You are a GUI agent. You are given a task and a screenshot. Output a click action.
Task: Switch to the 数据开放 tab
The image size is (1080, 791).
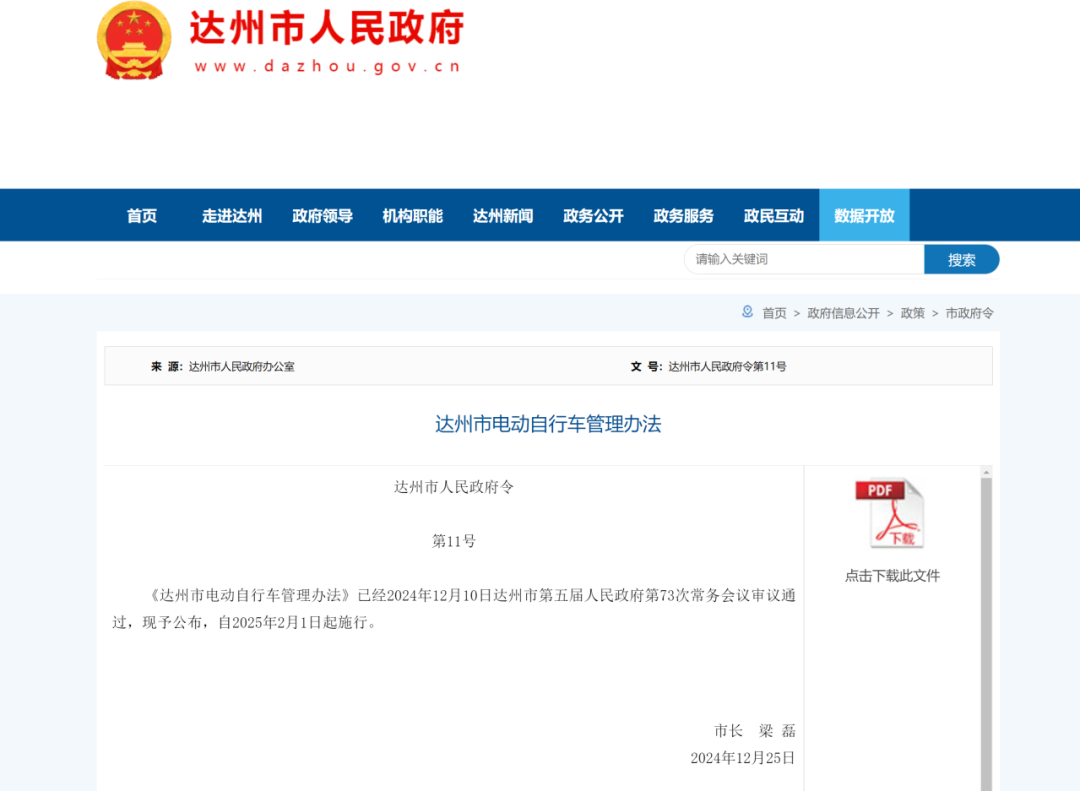(864, 214)
